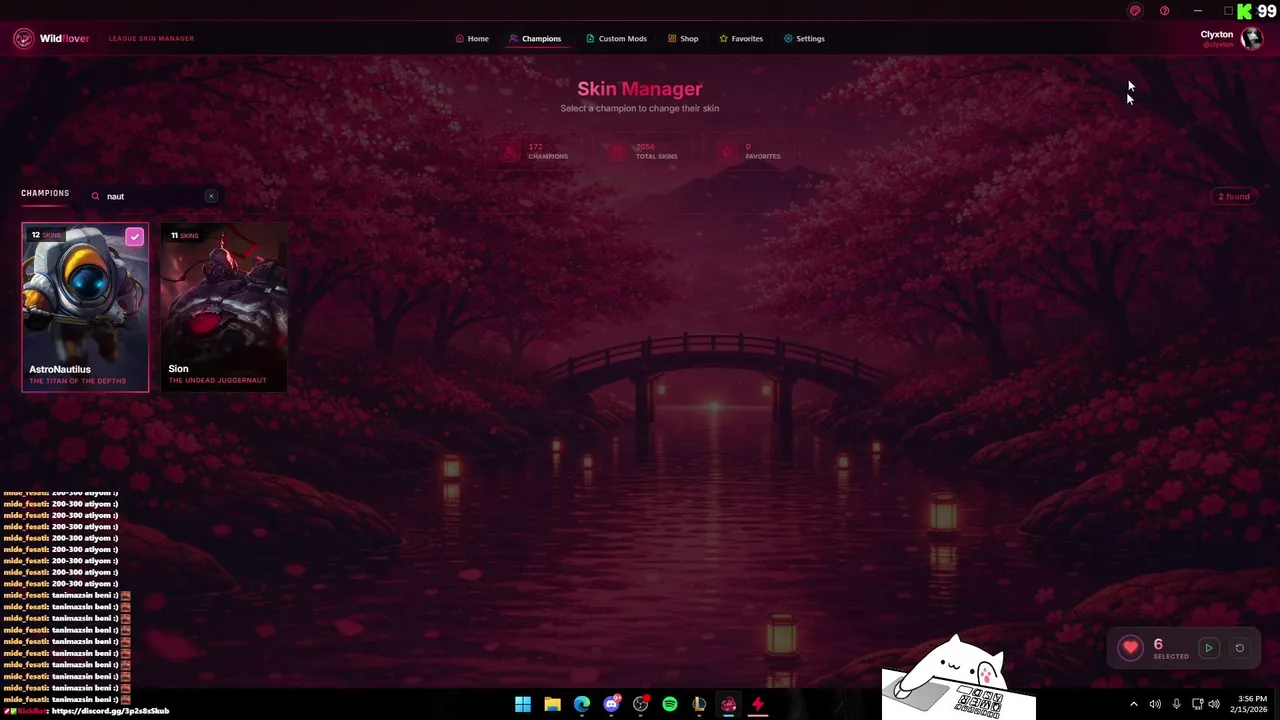Click the 'CHAMPIONS' section label
This screenshot has width=1280, height=720.
[x=45, y=193]
